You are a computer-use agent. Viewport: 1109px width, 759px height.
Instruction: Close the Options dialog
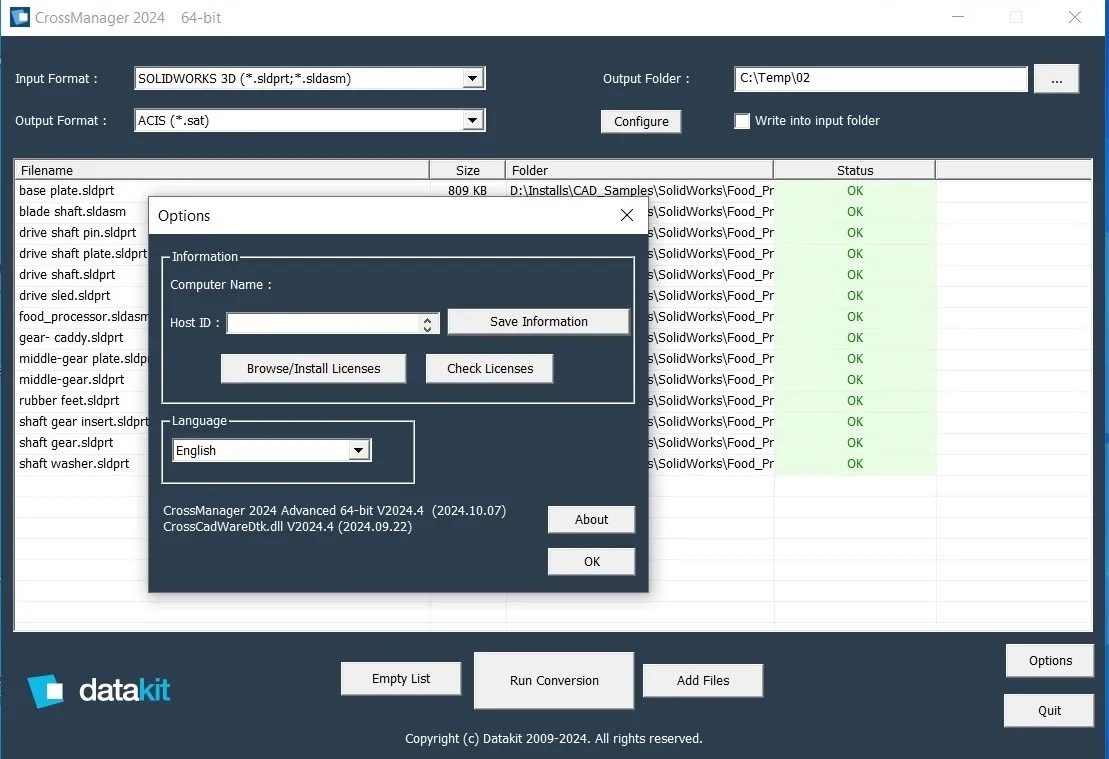coord(627,215)
